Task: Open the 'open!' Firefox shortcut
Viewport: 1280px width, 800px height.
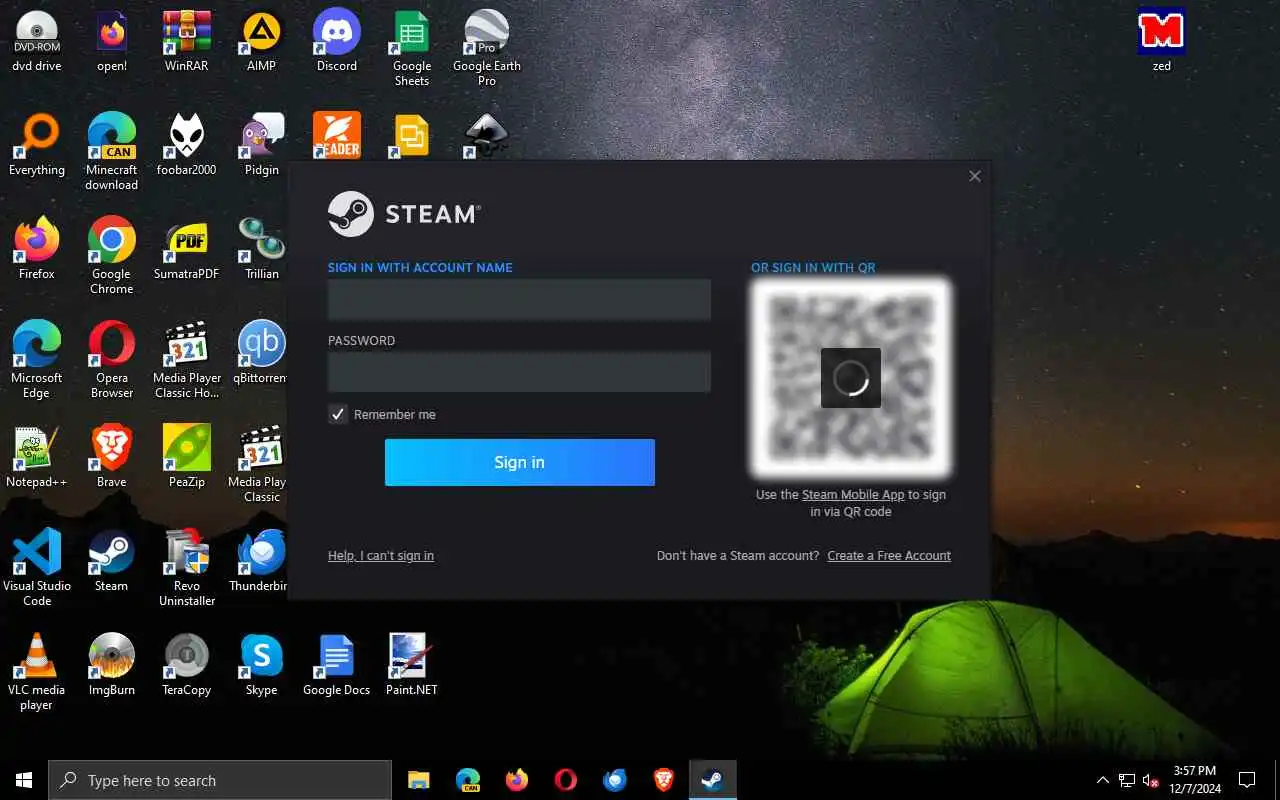Action: click(112, 42)
